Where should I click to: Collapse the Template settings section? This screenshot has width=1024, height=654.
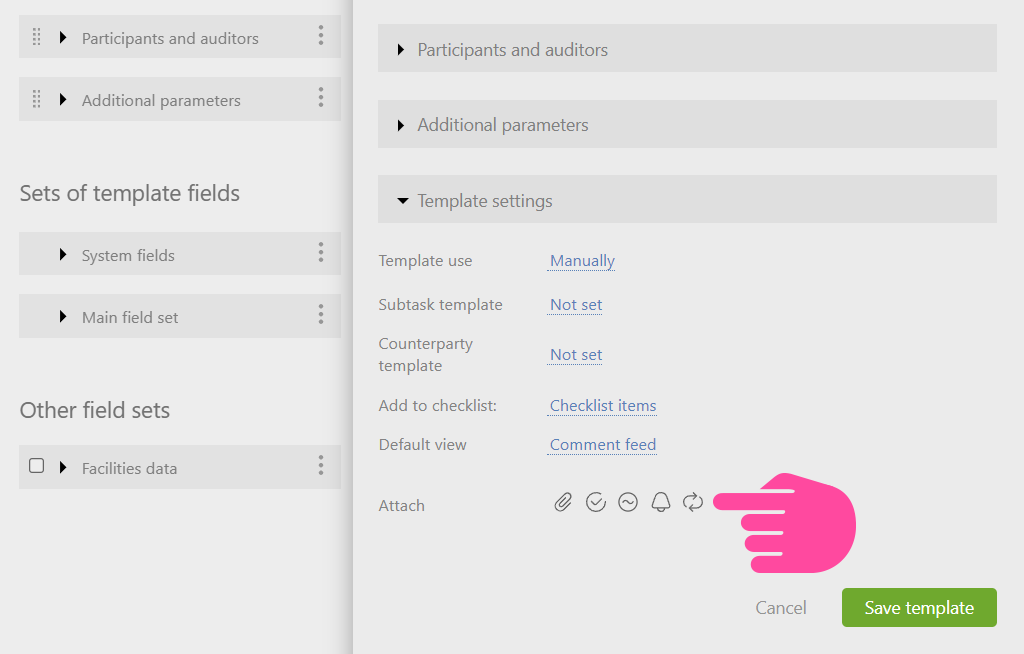[687, 200]
